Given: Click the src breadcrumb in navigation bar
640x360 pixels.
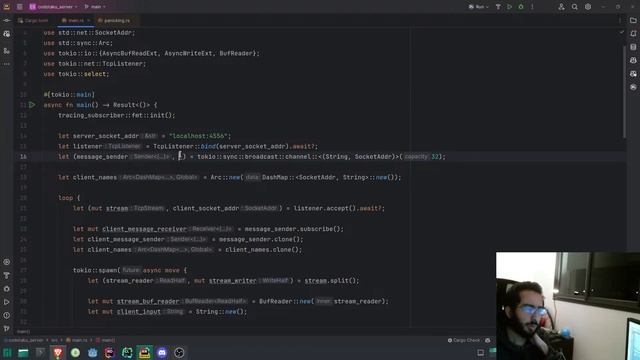Looking at the screenshot, I should click(x=54, y=340).
